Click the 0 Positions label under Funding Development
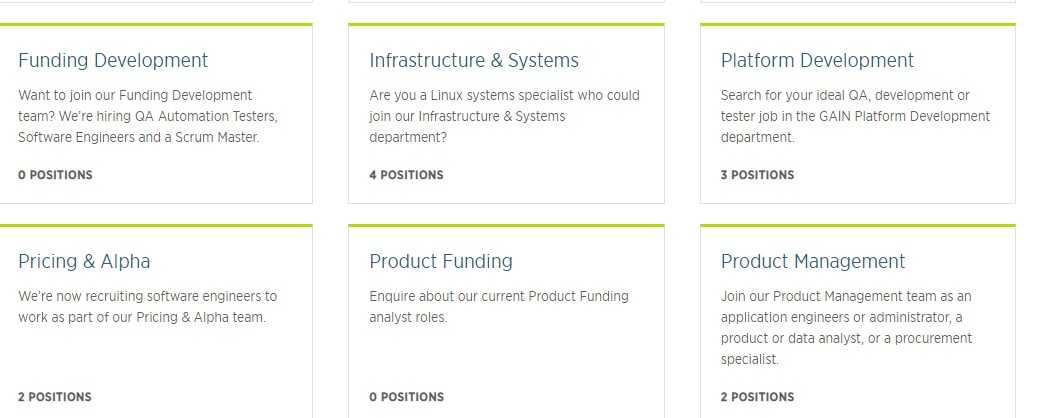The height and width of the screenshot is (418, 1041). (55, 175)
